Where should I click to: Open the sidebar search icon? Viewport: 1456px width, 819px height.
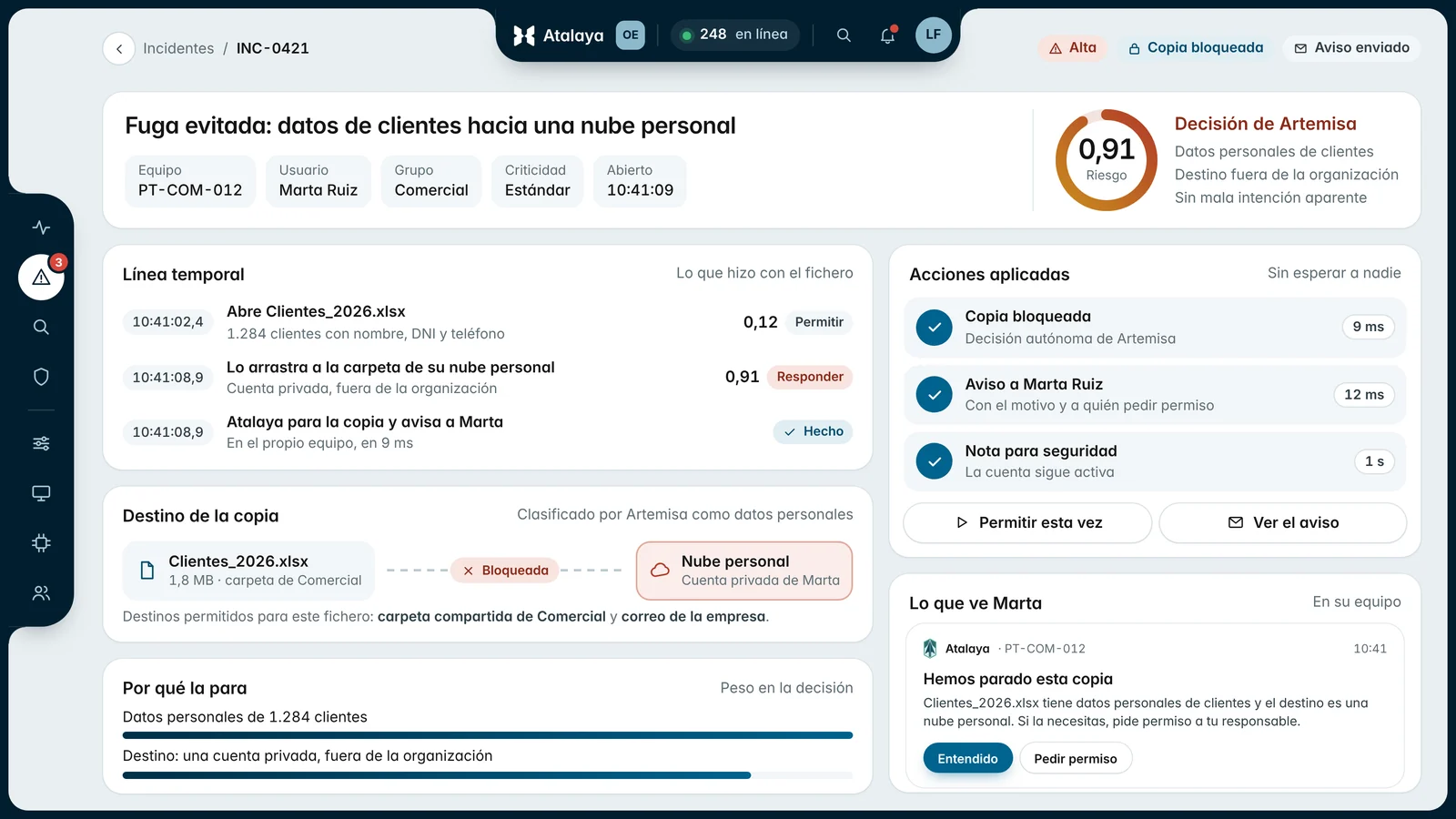tap(41, 327)
